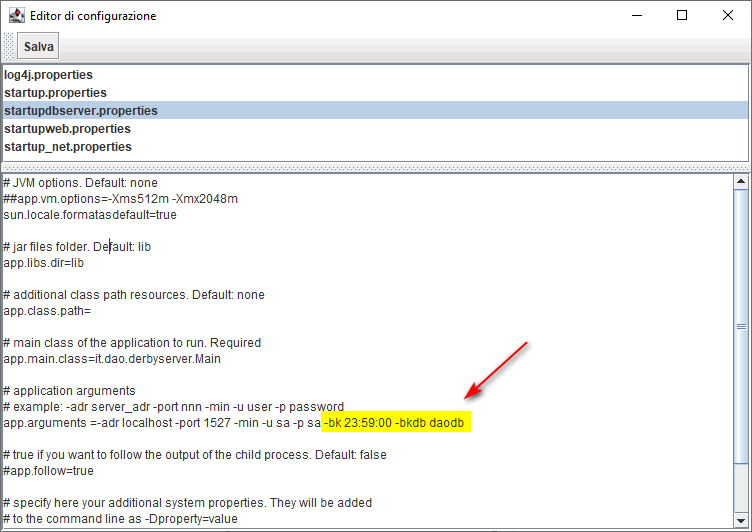Viewport: 752px width, 532px height.
Task: Select the highlighted startupdbserver.properties entry
Action: pyautogui.click(x=81, y=111)
